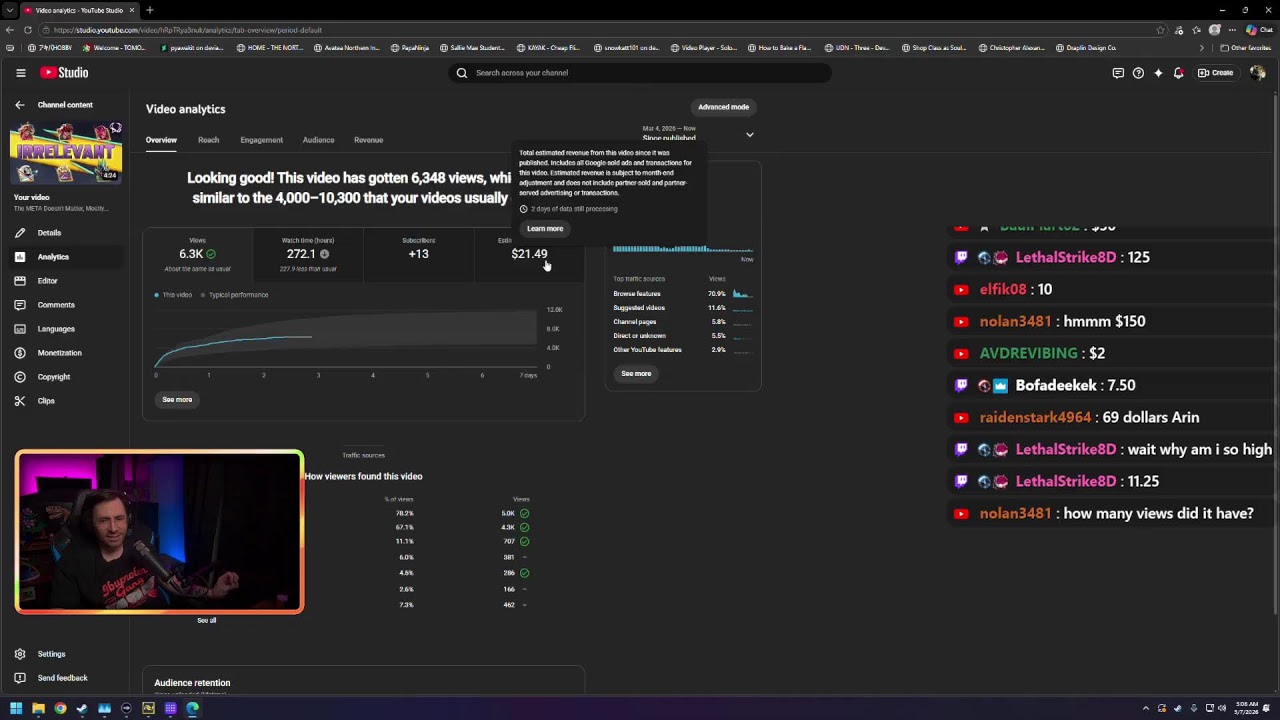The height and width of the screenshot is (720, 1280).
Task: Open the Details pencil icon
Action: coord(19,233)
